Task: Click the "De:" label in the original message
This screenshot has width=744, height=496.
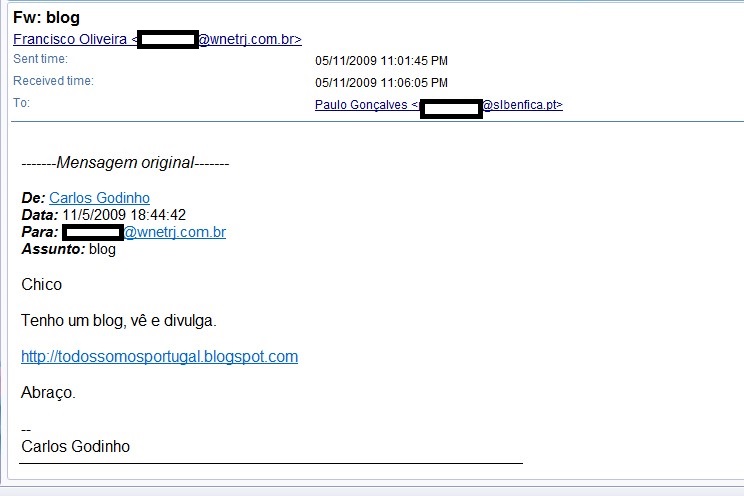Action: [x=33, y=198]
